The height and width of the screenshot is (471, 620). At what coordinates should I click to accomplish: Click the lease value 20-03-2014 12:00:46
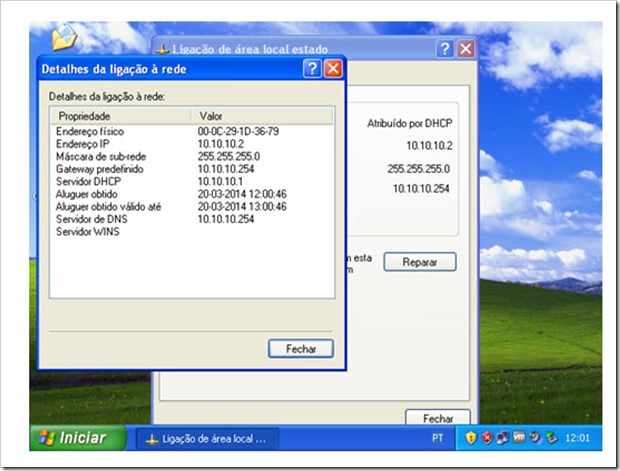coord(242,194)
